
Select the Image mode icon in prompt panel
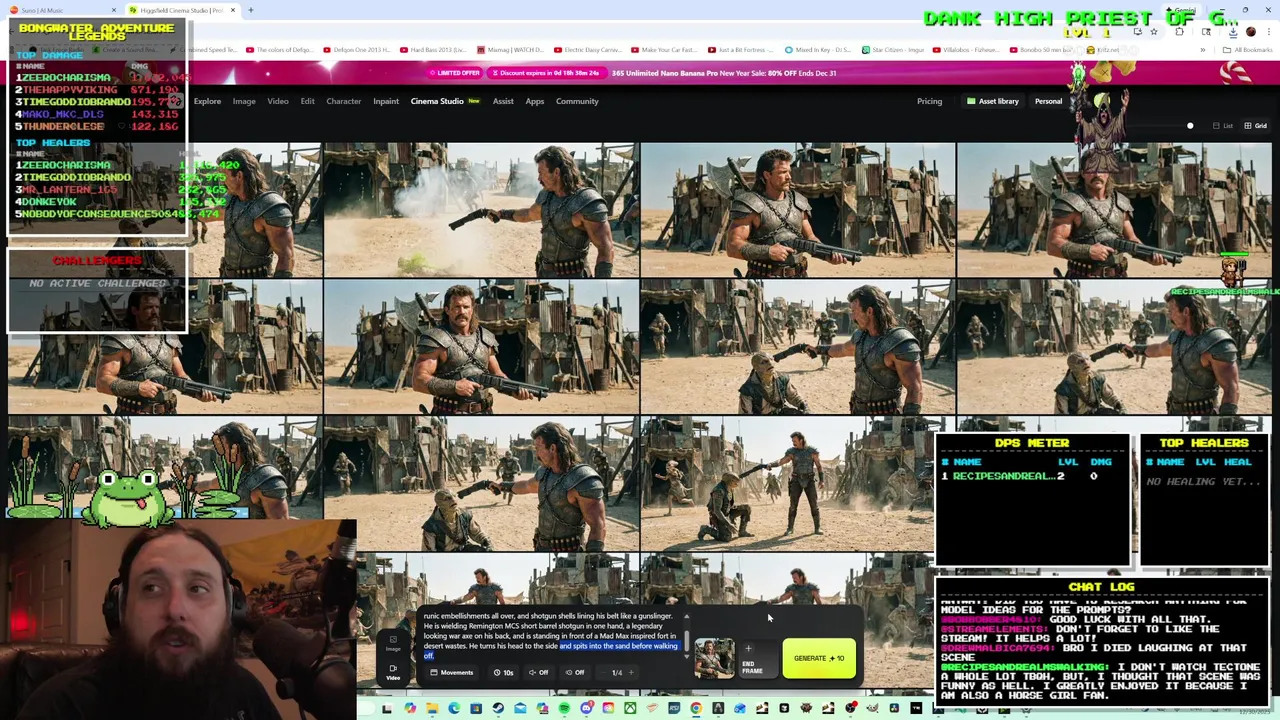point(393,643)
